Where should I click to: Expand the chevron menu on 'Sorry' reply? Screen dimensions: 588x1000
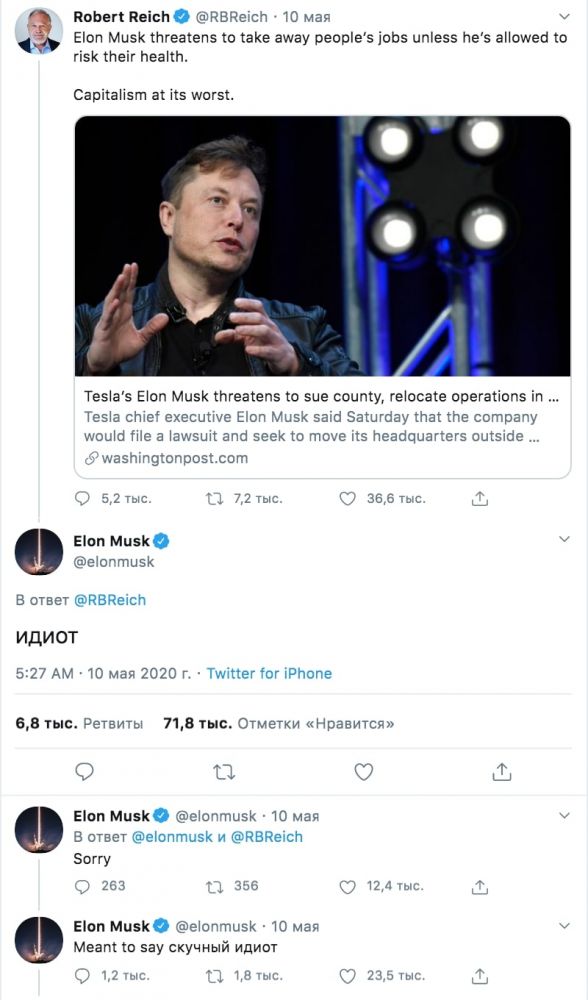click(x=564, y=815)
